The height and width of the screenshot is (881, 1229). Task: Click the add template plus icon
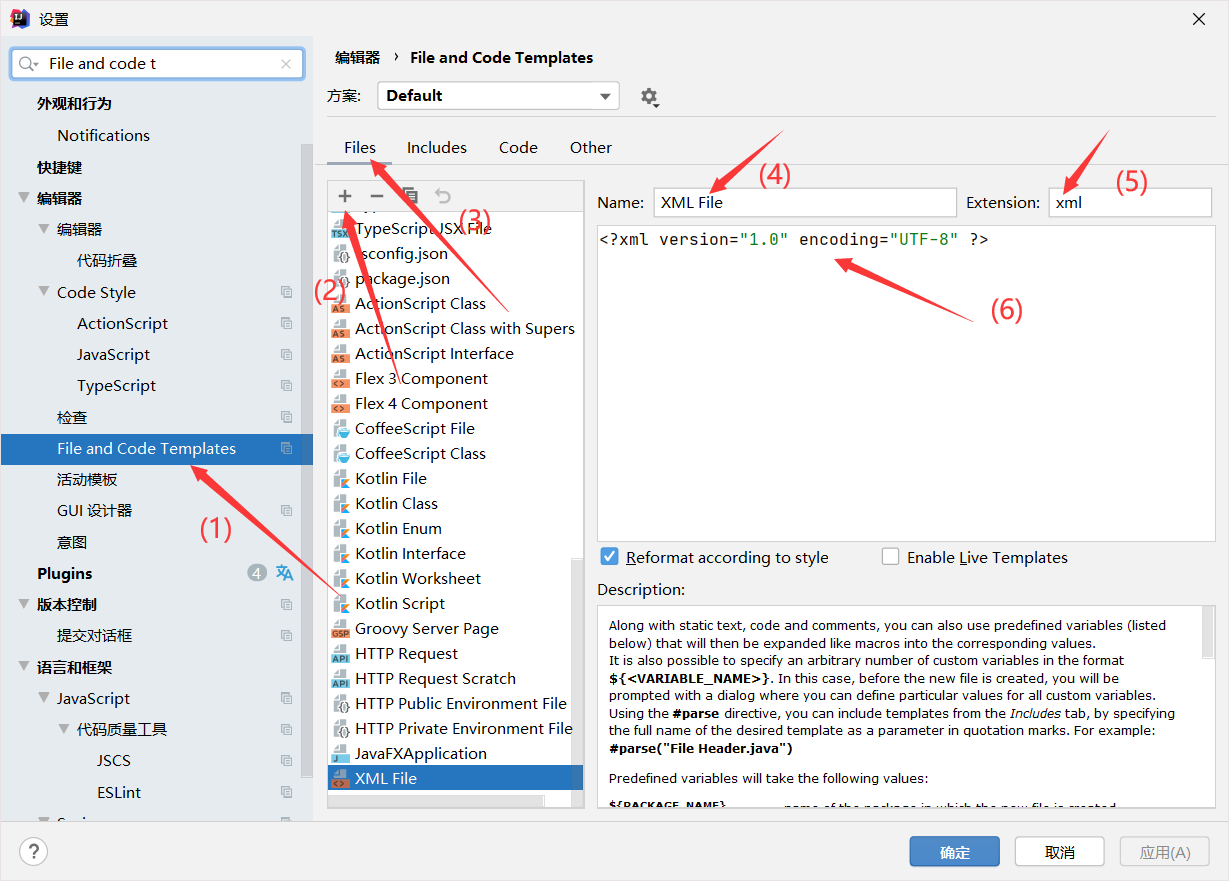345,196
